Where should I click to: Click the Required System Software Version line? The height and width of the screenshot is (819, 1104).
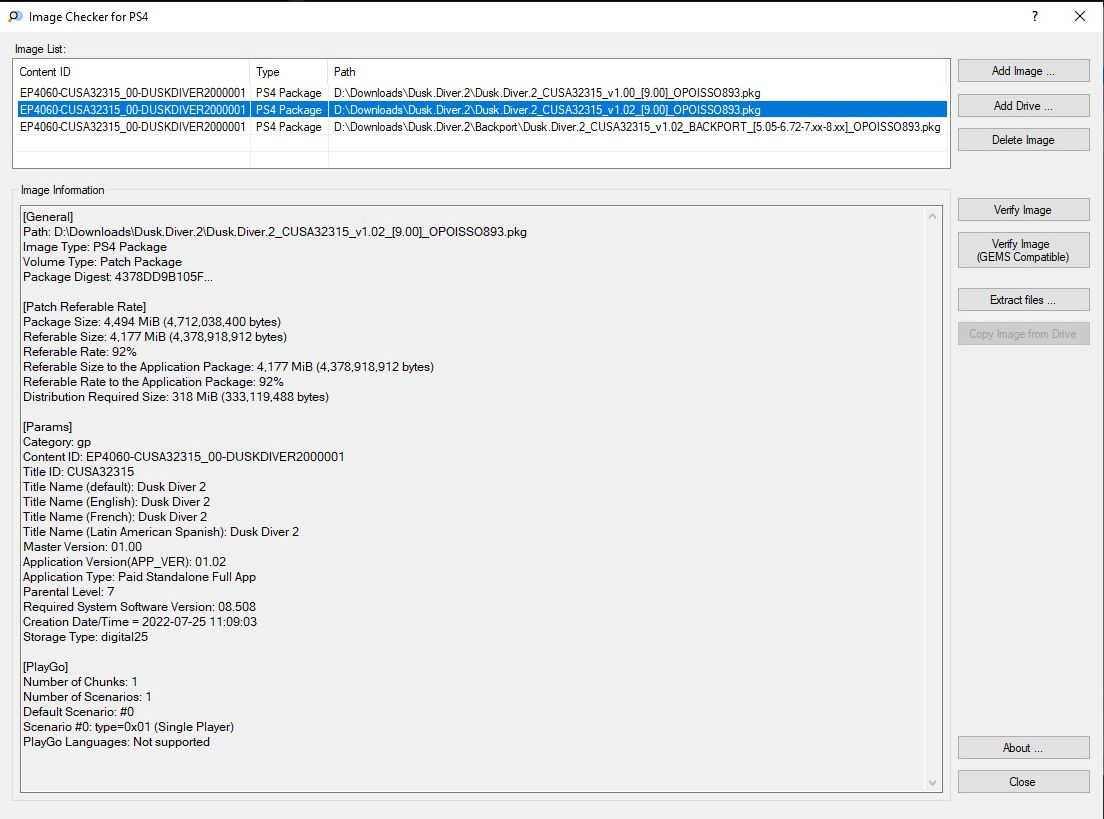(x=139, y=607)
